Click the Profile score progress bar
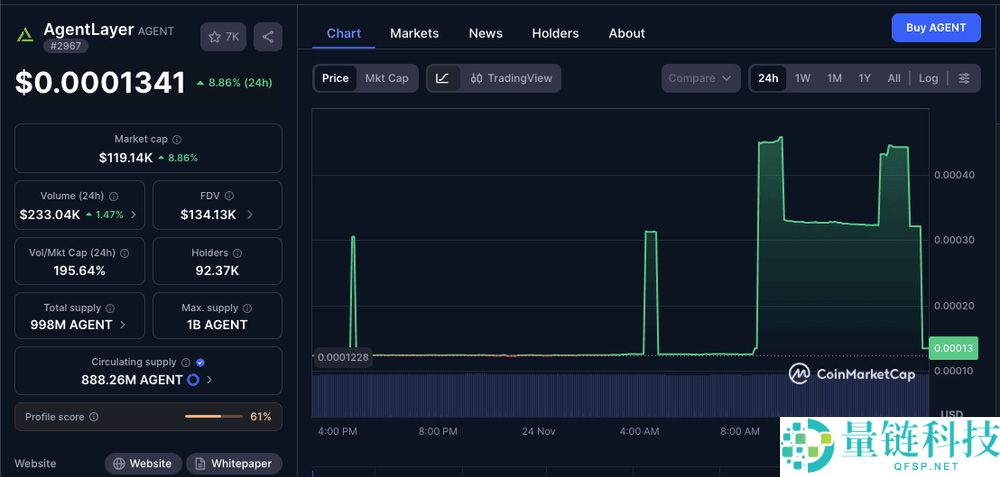This screenshot has height=477, width=1000. [213, 416]
